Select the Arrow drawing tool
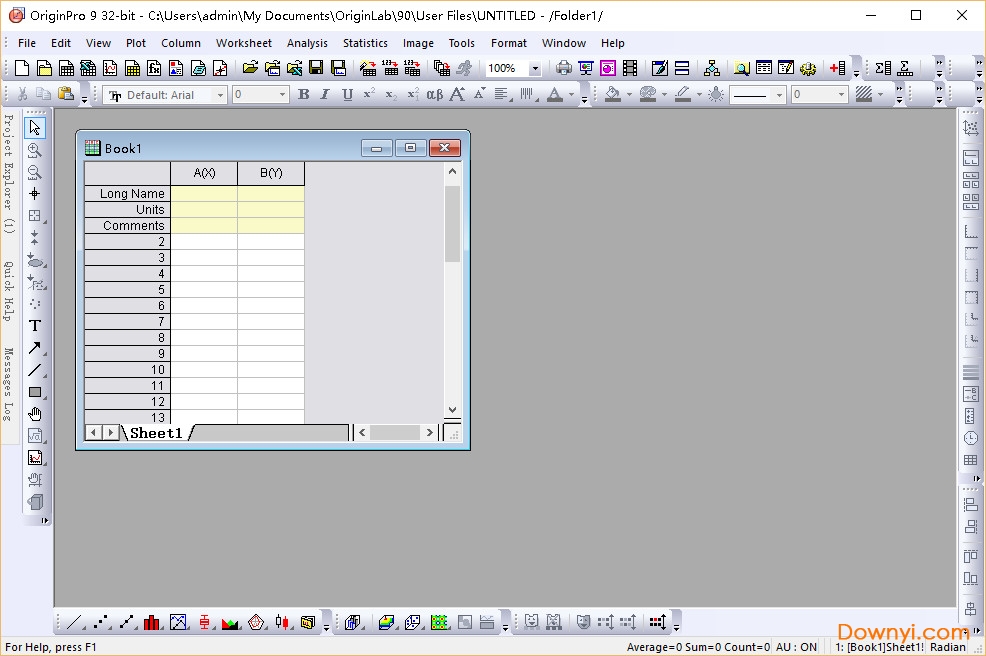Viewport: 986px width, 656px height. [35, 348]
